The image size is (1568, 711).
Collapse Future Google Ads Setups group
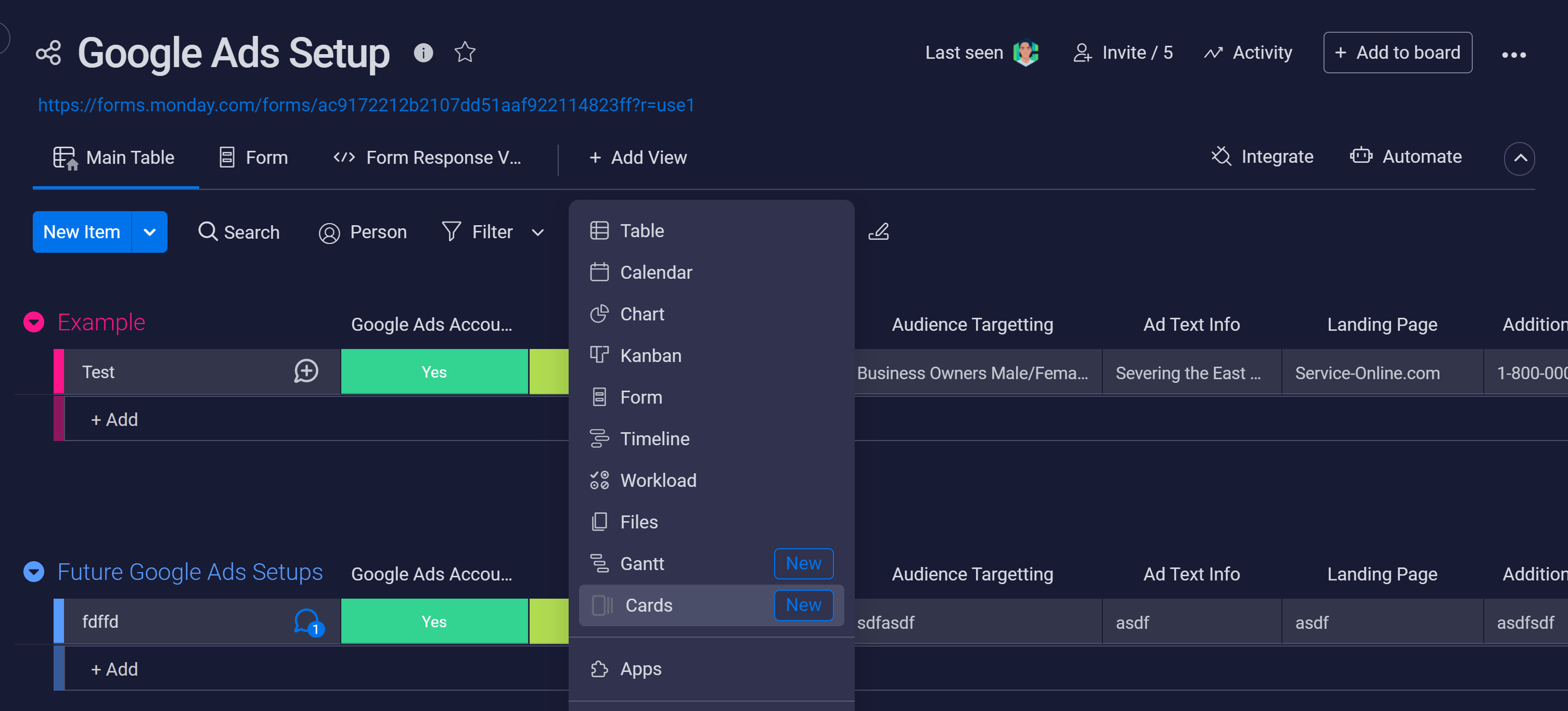point(34,572)
